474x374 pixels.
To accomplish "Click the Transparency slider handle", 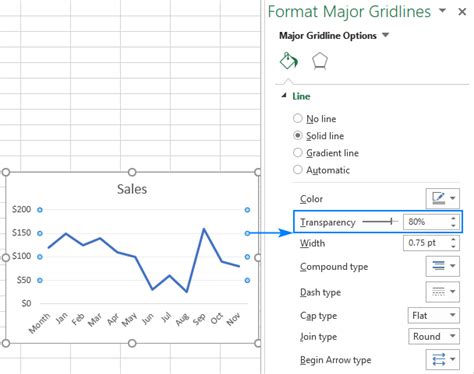I will [392, 221].
